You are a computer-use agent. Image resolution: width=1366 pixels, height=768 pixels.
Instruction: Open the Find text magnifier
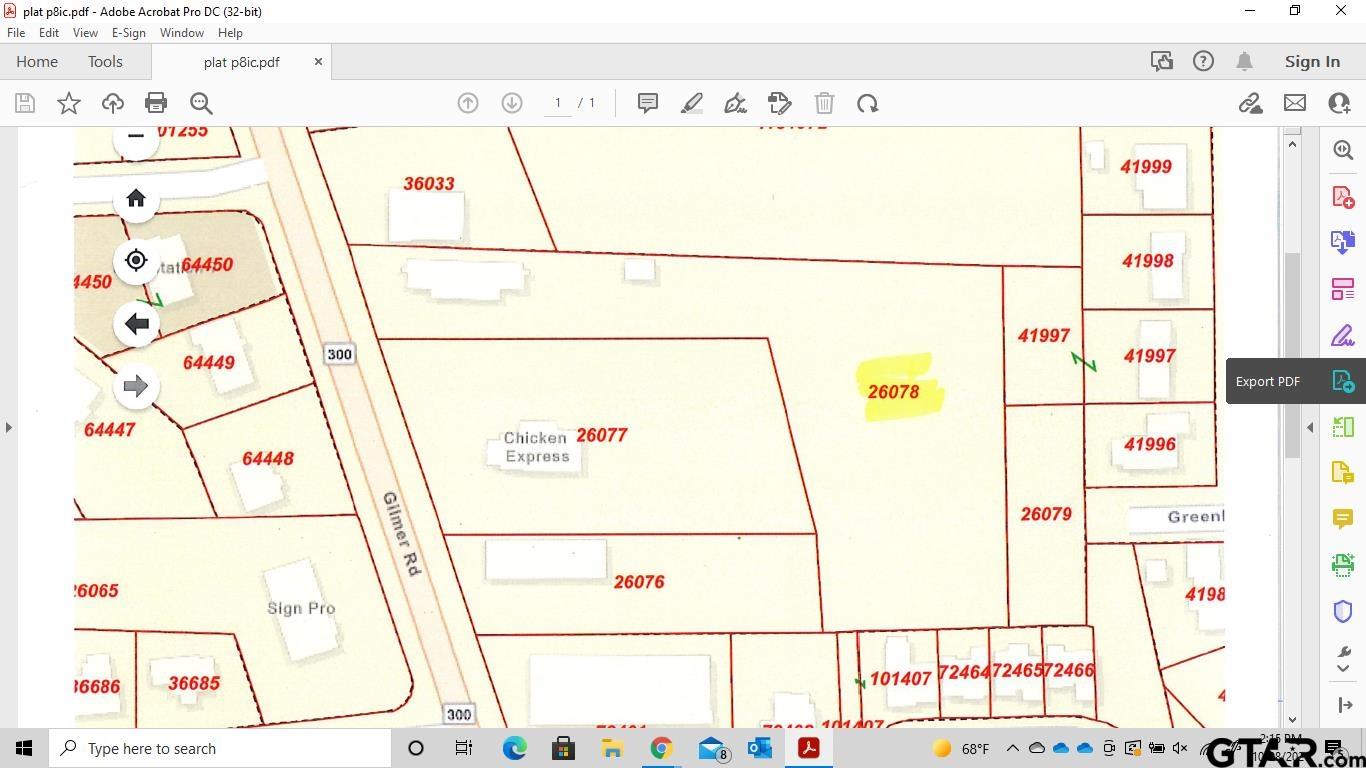pos(201,103)
